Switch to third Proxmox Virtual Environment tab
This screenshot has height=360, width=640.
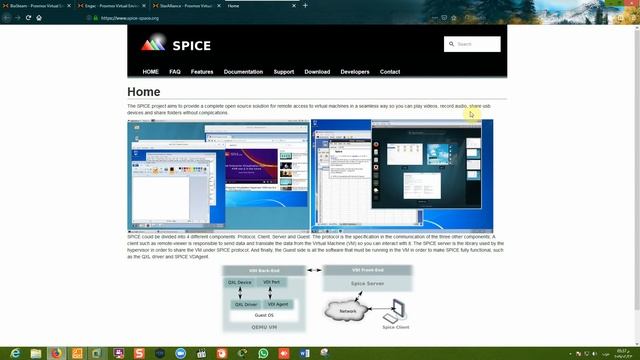[187, 6]
